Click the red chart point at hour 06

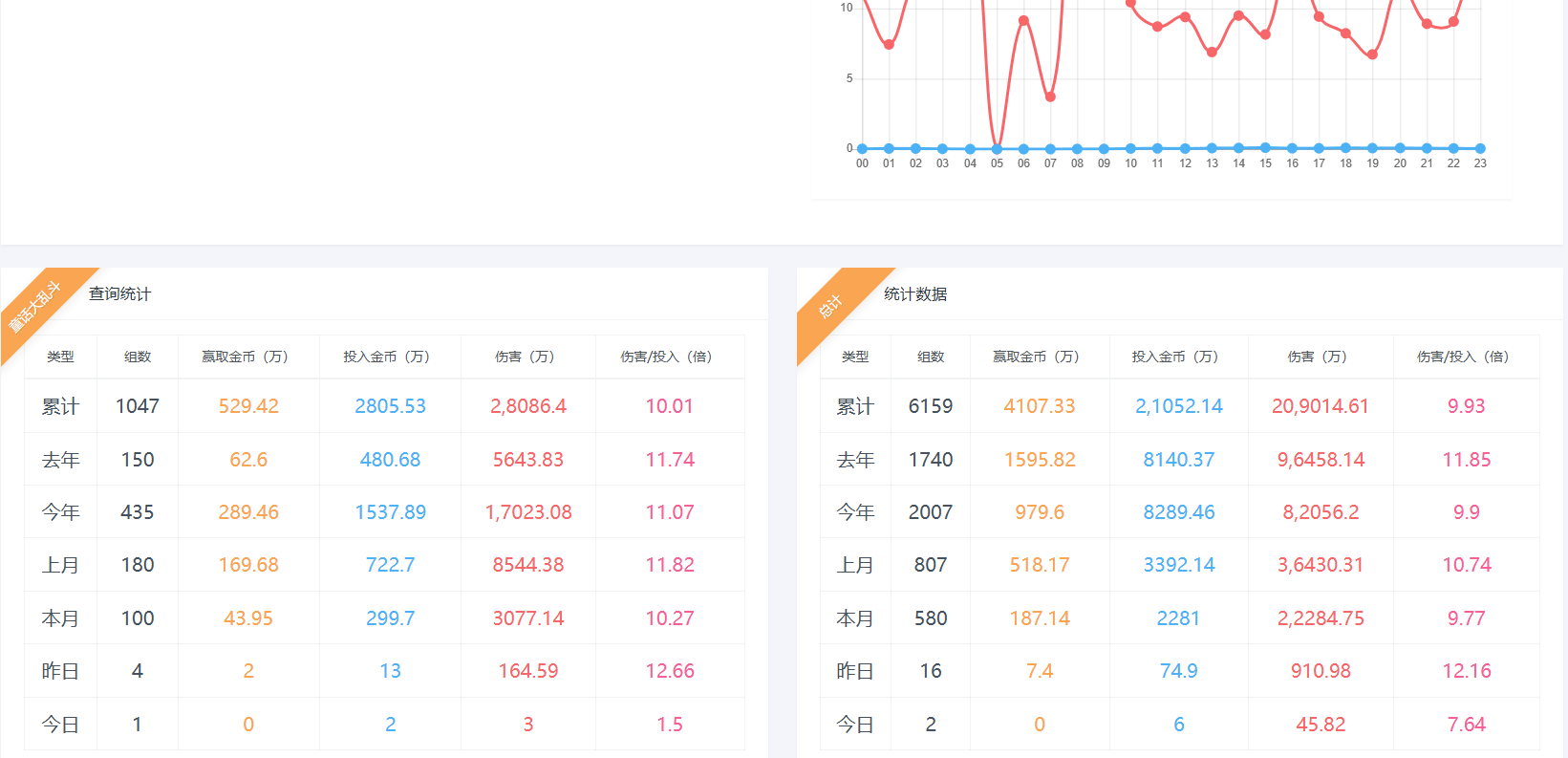pos(1023,20)
